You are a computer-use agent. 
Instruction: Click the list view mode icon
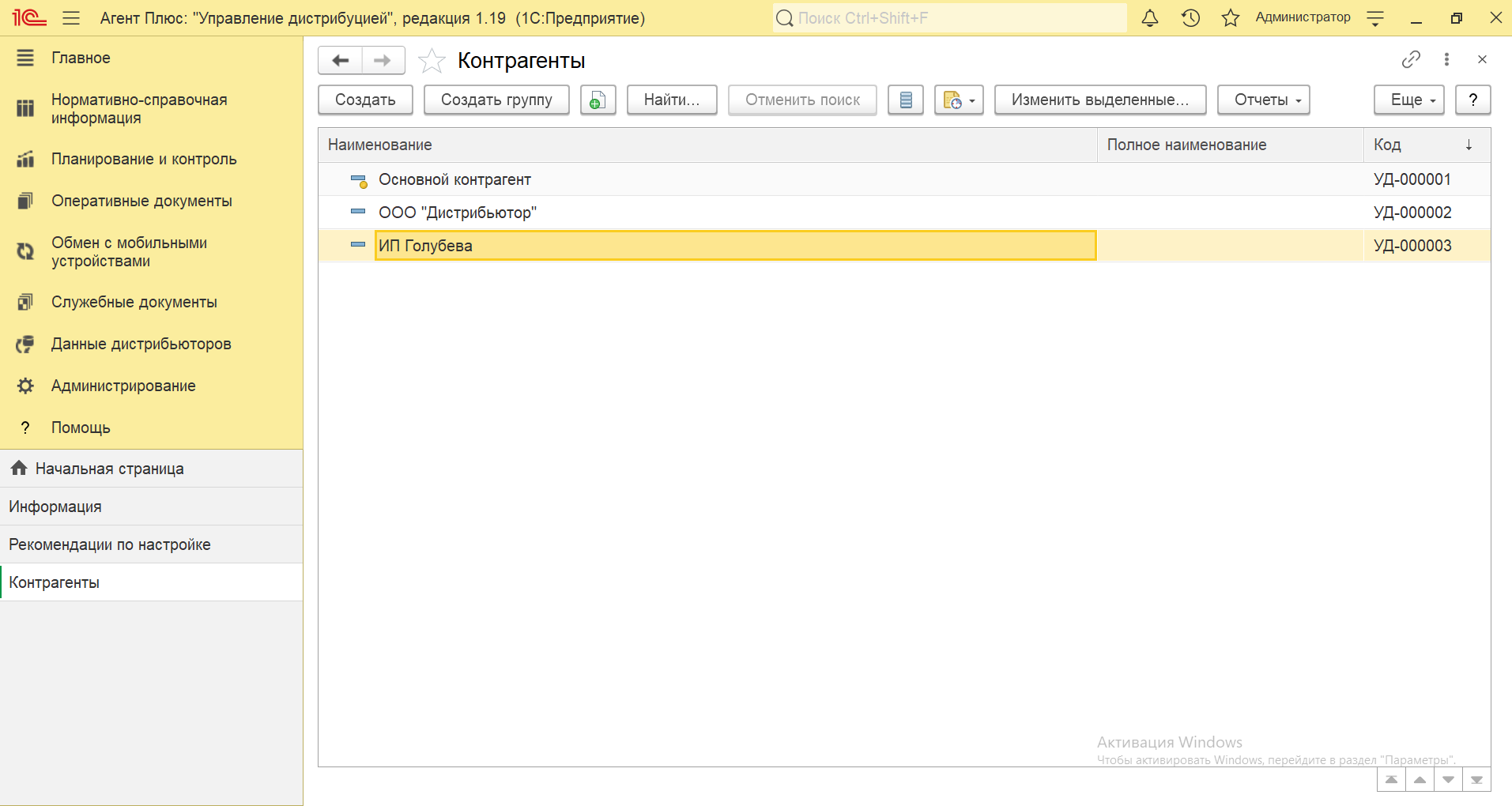tap(906, 100)
